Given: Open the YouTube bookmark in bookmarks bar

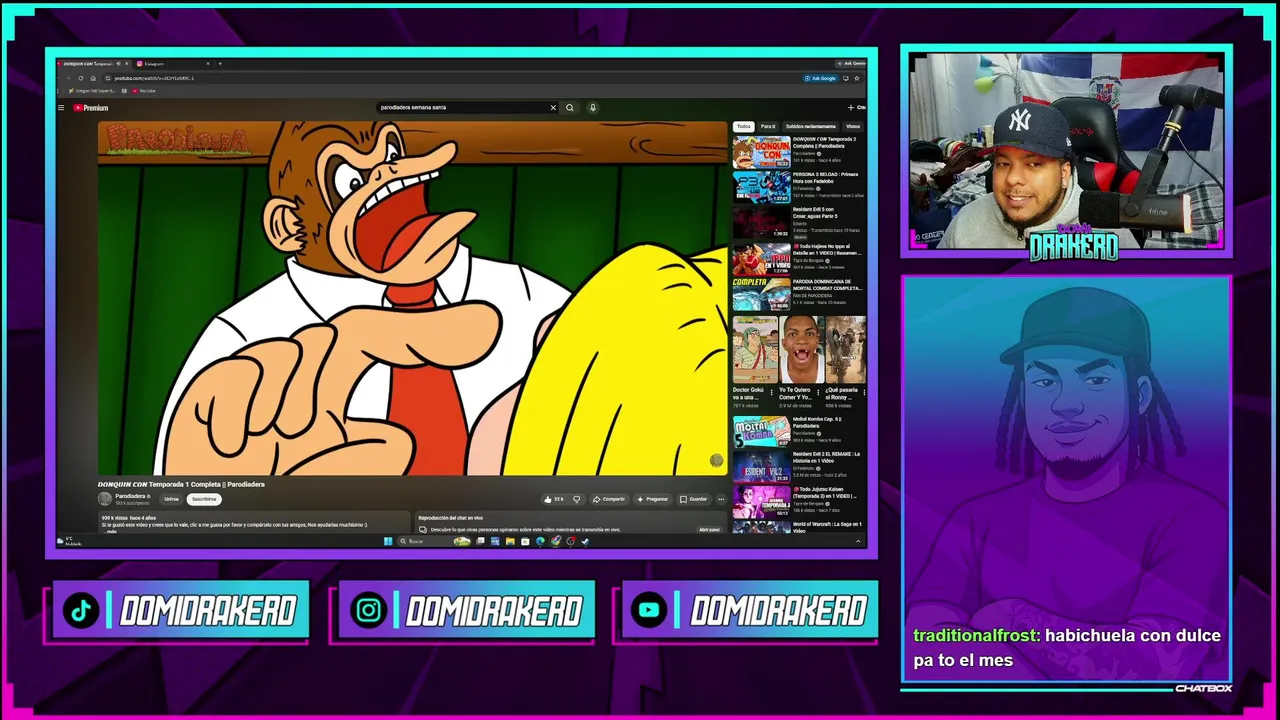Looking at the screenshot, I should click(x=143, y=91).
